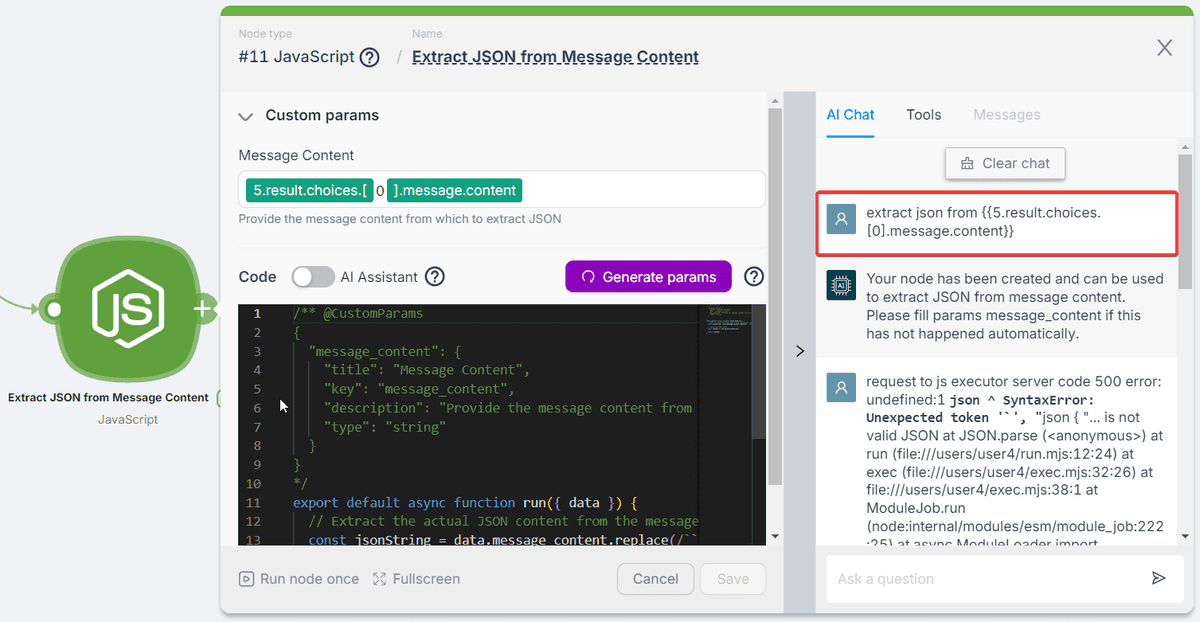
Task: Close the node settings panel
Action: coord(1164,48)
